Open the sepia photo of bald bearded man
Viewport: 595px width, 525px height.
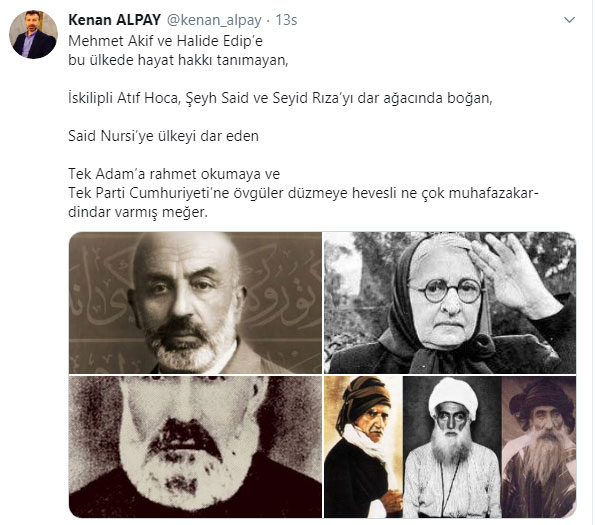195,303
